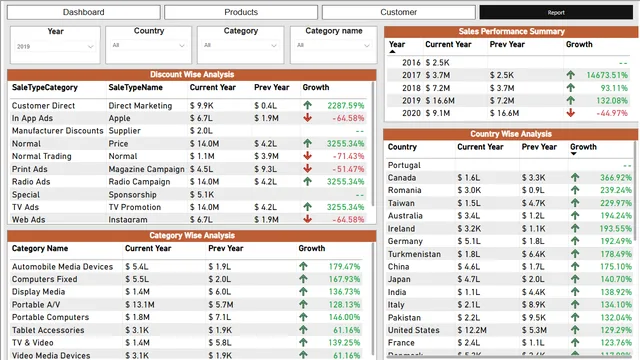Click the -44.97% growth value
This screenshot has height=360, width=640.
coord(612,113)
